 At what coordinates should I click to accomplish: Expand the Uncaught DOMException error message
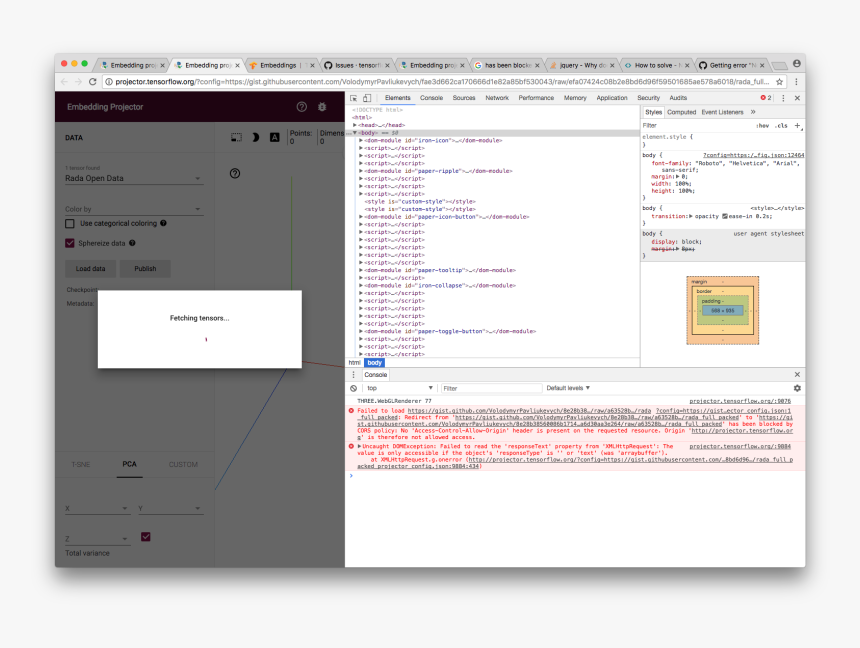point(360,447)
